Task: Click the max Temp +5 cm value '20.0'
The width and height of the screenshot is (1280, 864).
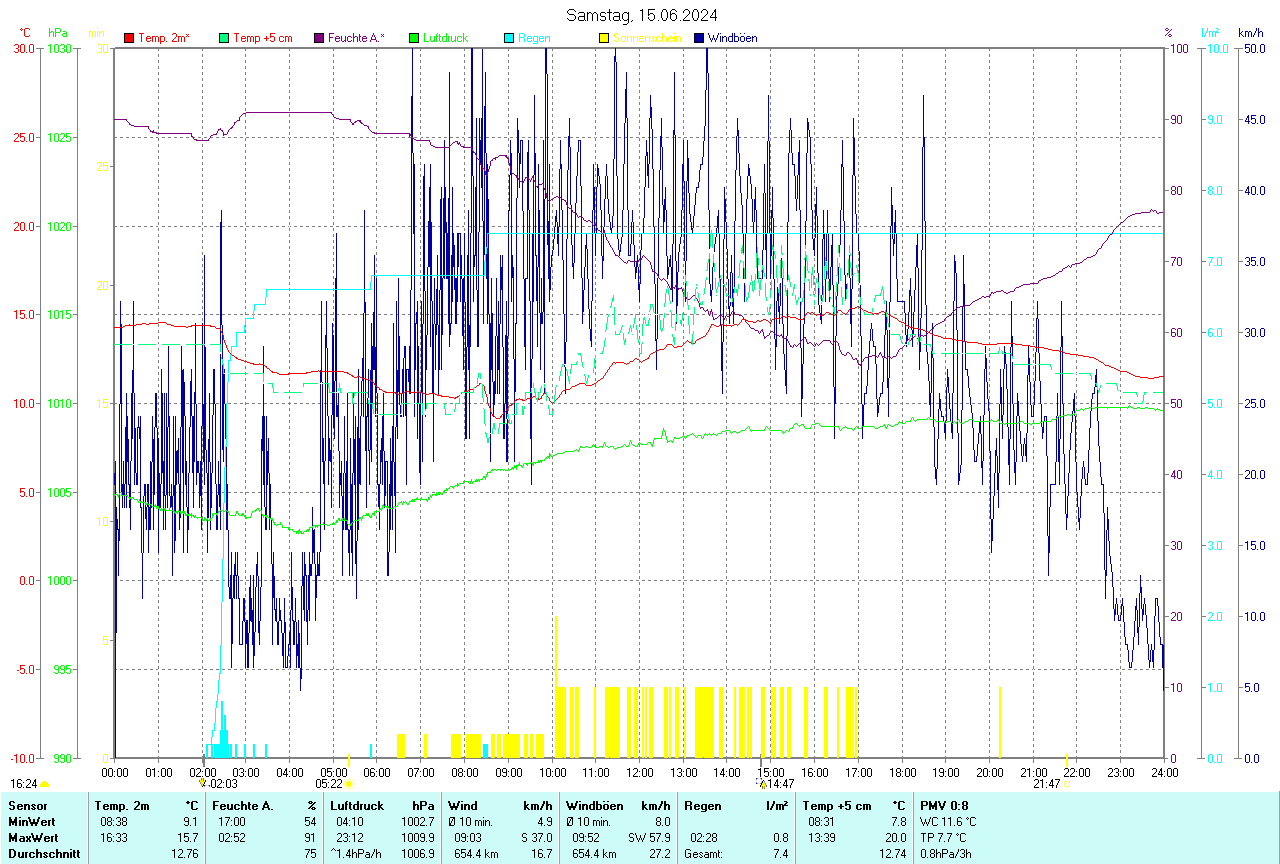Action: [x=894, y=838]
